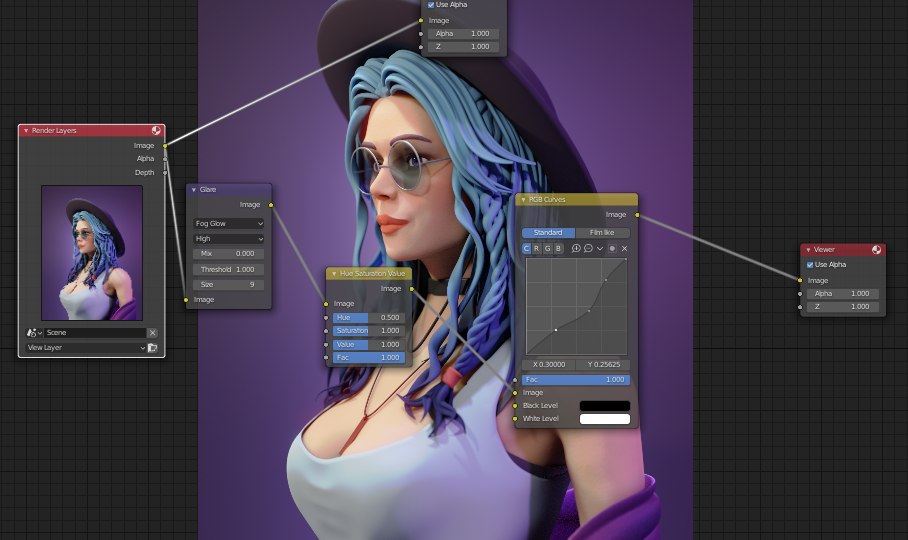Click the Viewer node Alpha value field
This screenshot has height=540, width=908.
(842, 294)
